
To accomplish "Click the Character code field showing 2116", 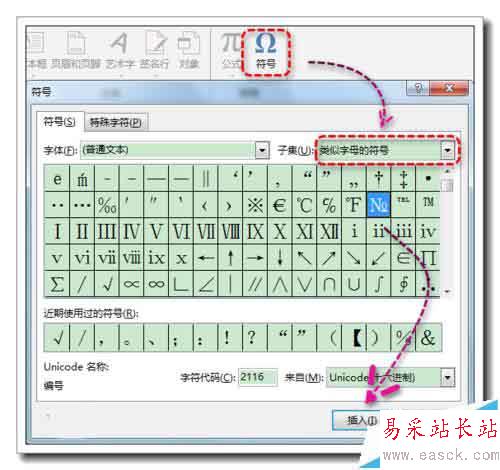I will point(258,377).
